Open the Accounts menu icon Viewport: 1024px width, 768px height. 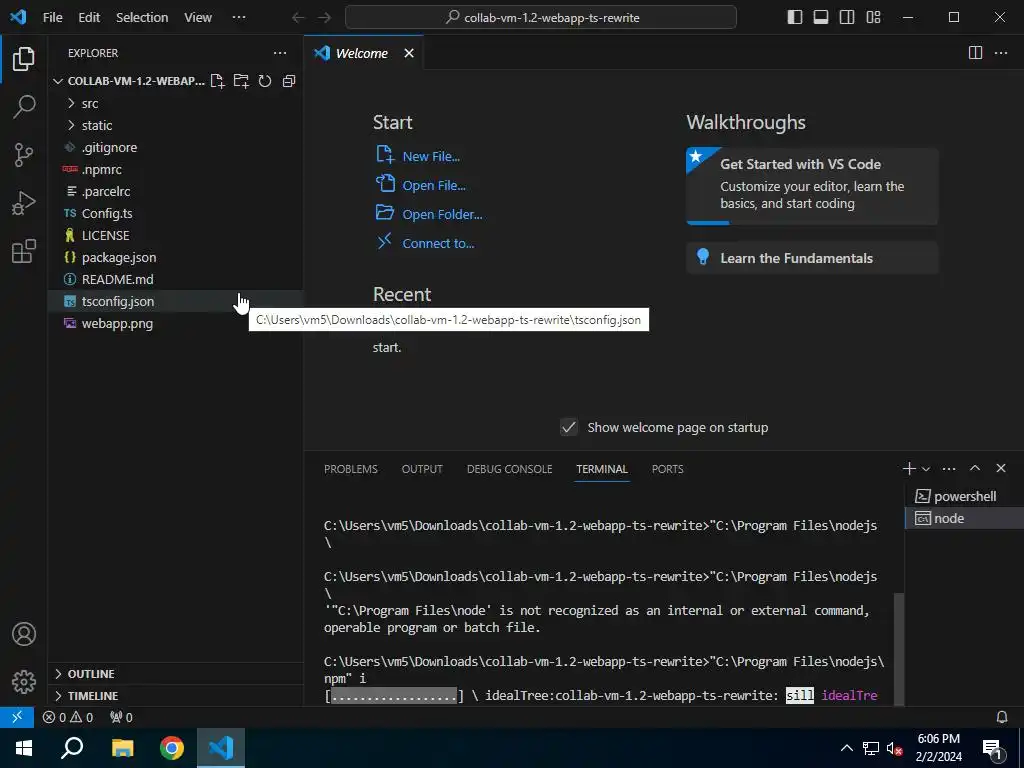[24, 634]
